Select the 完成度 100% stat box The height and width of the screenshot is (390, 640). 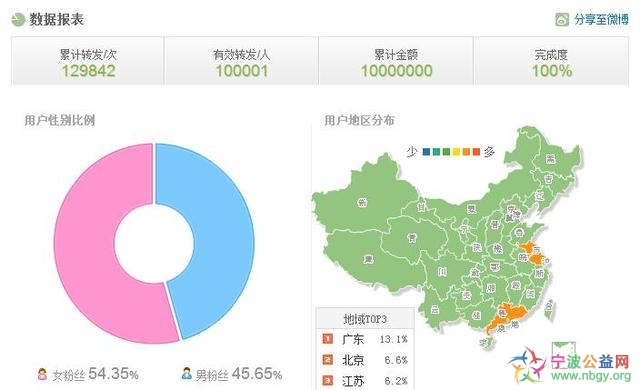[551, 61]
